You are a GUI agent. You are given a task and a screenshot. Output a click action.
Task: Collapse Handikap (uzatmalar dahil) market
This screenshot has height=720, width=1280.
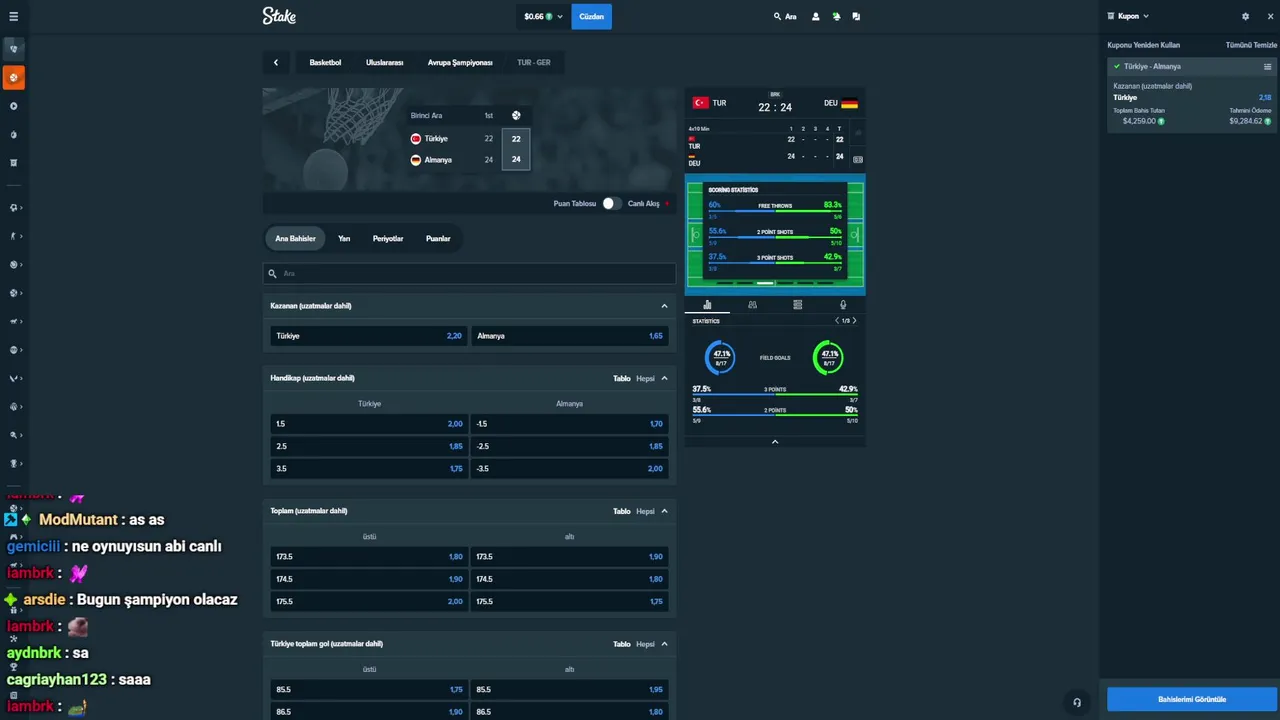click(x=664, y=378)
